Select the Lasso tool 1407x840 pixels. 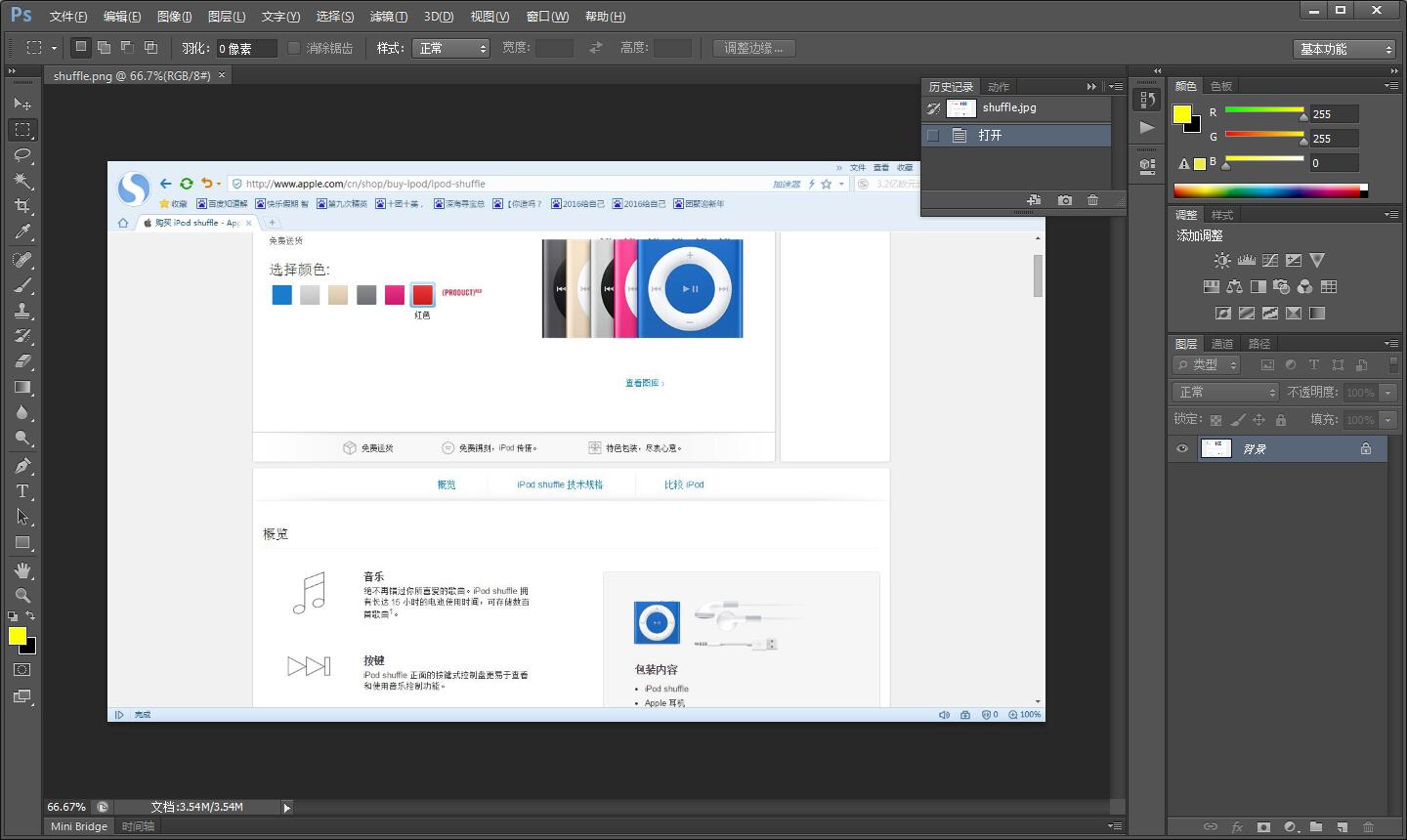[22, 155]
